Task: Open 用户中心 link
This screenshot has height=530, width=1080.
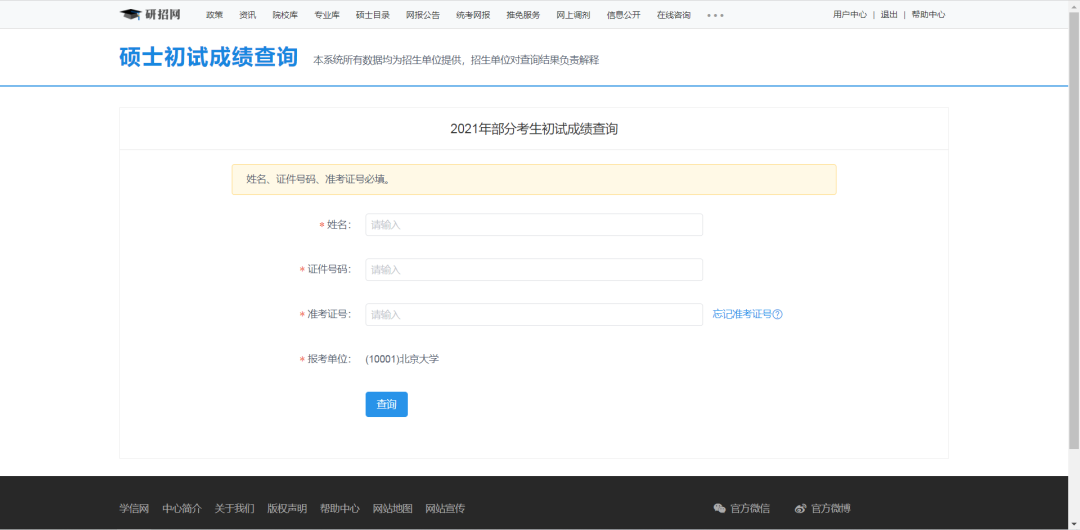Action: [x=850, y=15]
